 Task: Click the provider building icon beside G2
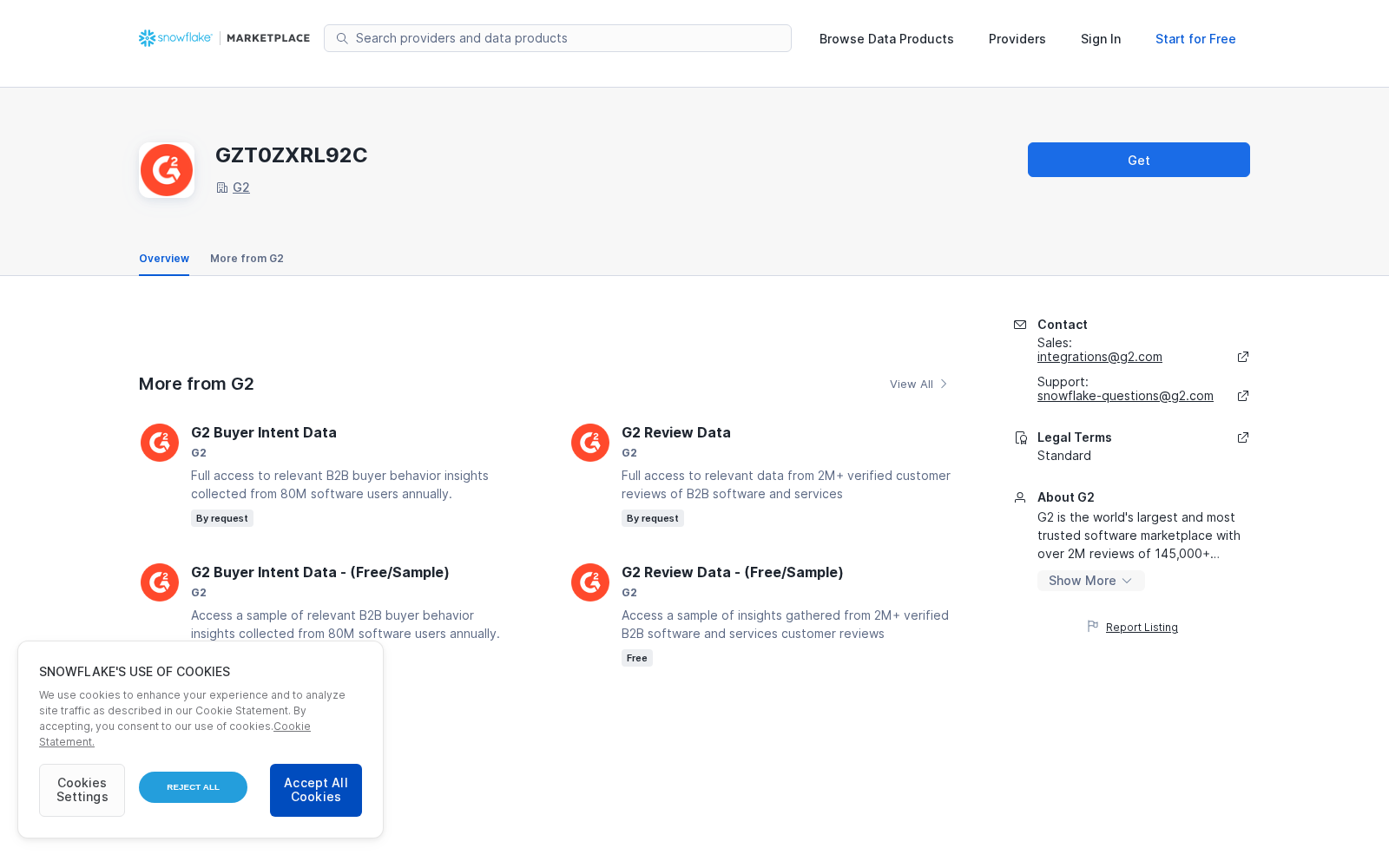pos(222,187)
